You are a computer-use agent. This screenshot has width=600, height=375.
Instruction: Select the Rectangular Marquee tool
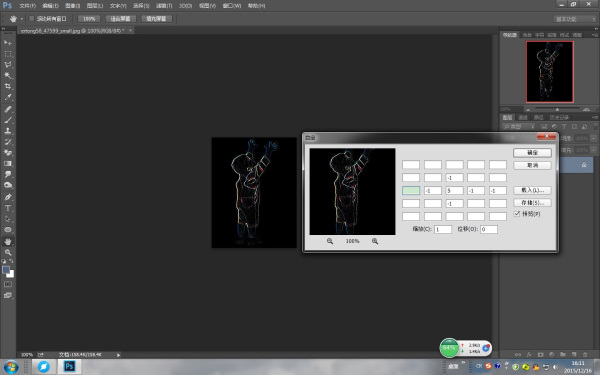coord(8,54)
